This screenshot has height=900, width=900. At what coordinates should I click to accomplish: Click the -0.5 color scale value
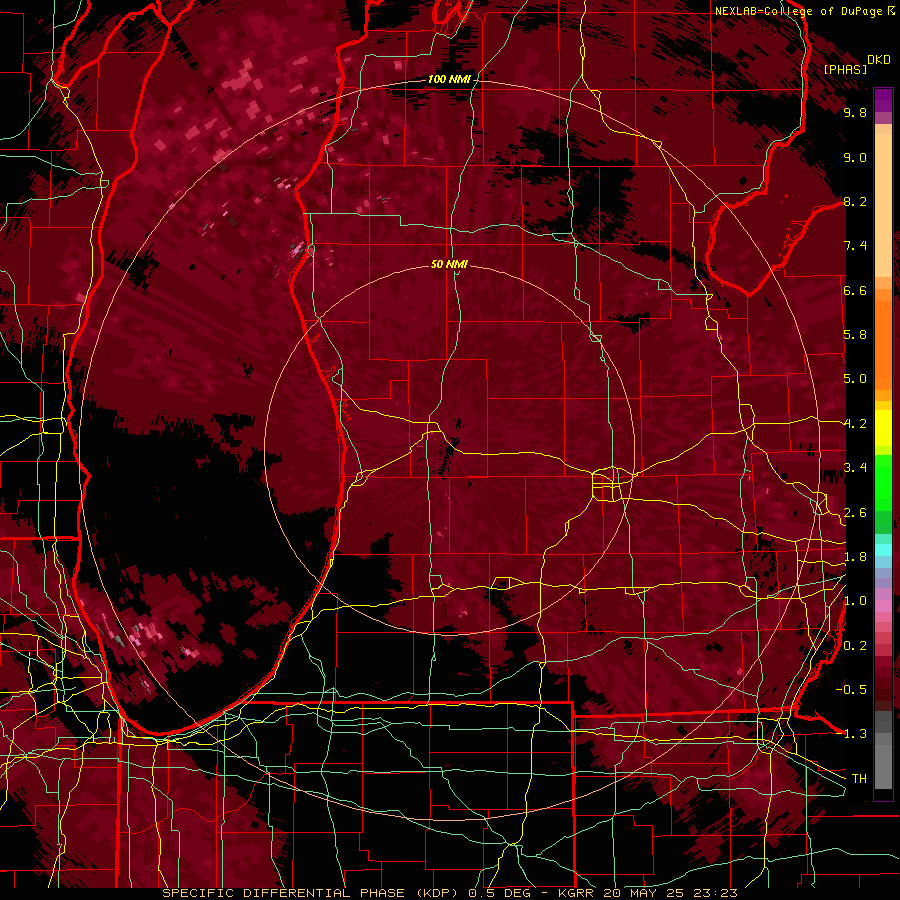851,689
